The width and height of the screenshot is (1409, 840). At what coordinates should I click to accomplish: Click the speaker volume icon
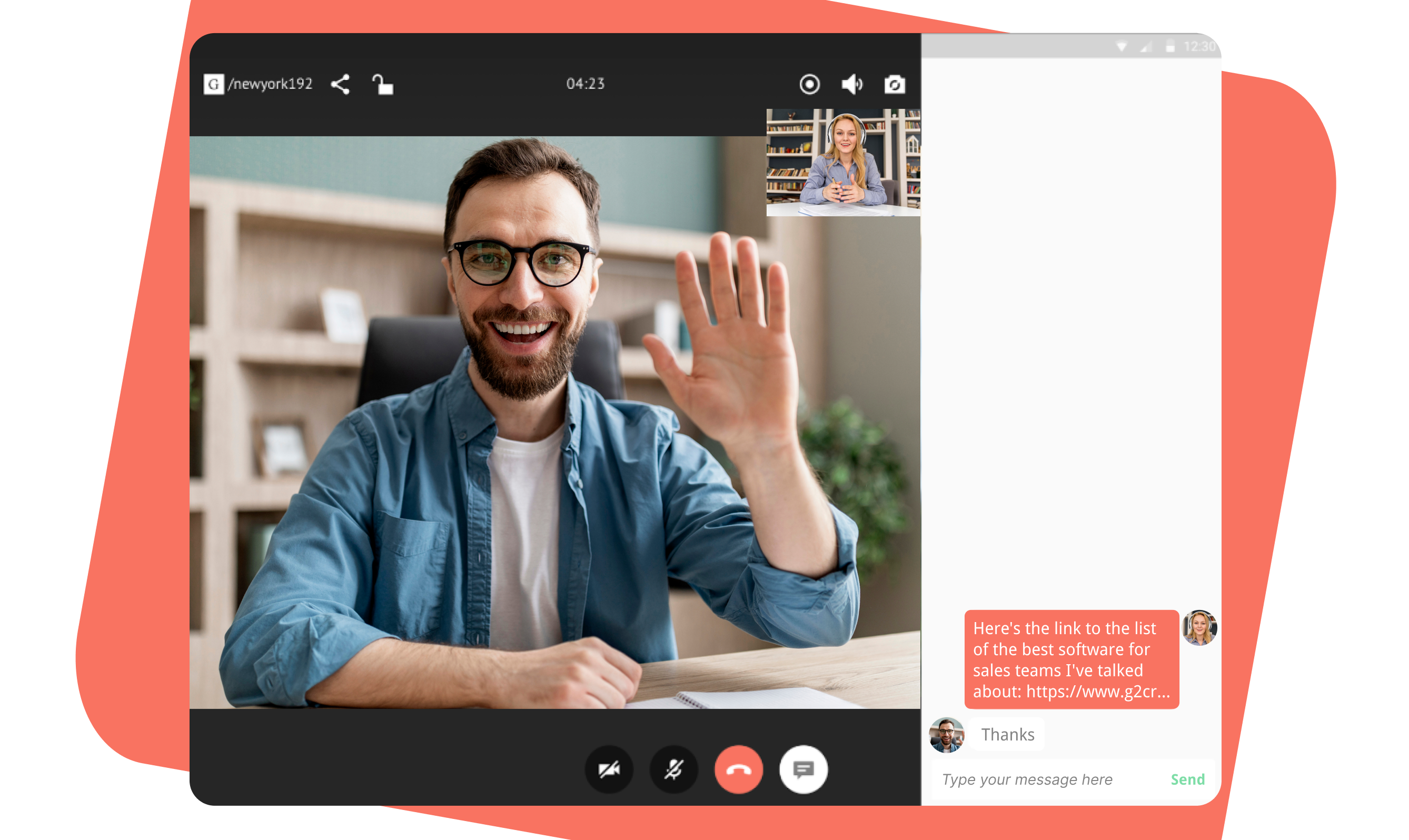[851, 84]
